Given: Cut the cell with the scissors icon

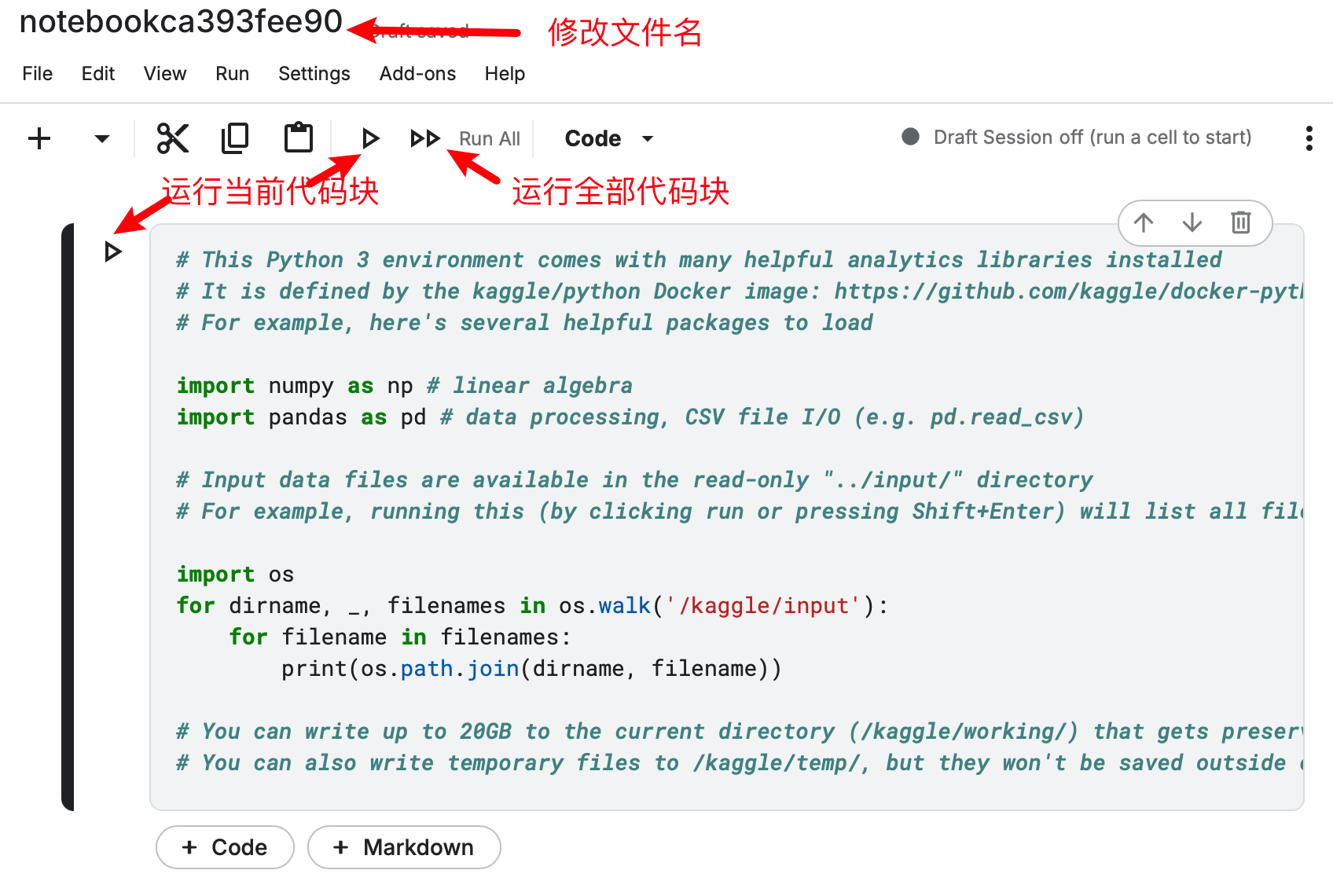Looking at the screenshot, I should (173, 138).
